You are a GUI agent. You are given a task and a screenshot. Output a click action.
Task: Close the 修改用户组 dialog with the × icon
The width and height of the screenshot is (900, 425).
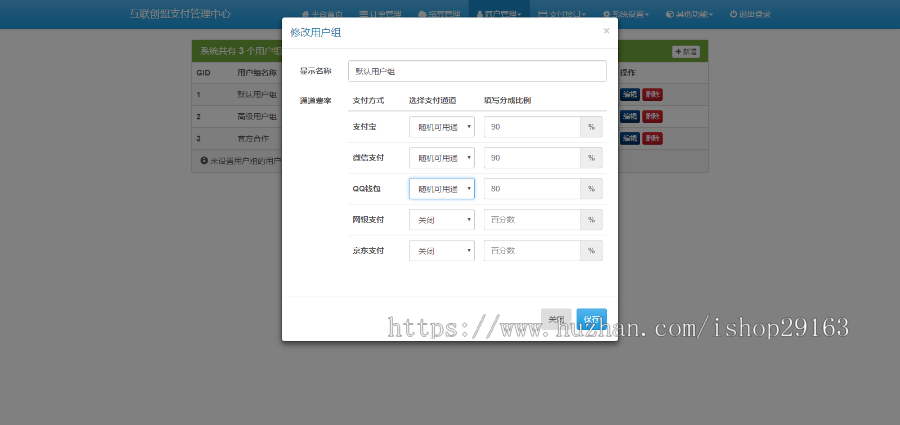pos(606,31)
